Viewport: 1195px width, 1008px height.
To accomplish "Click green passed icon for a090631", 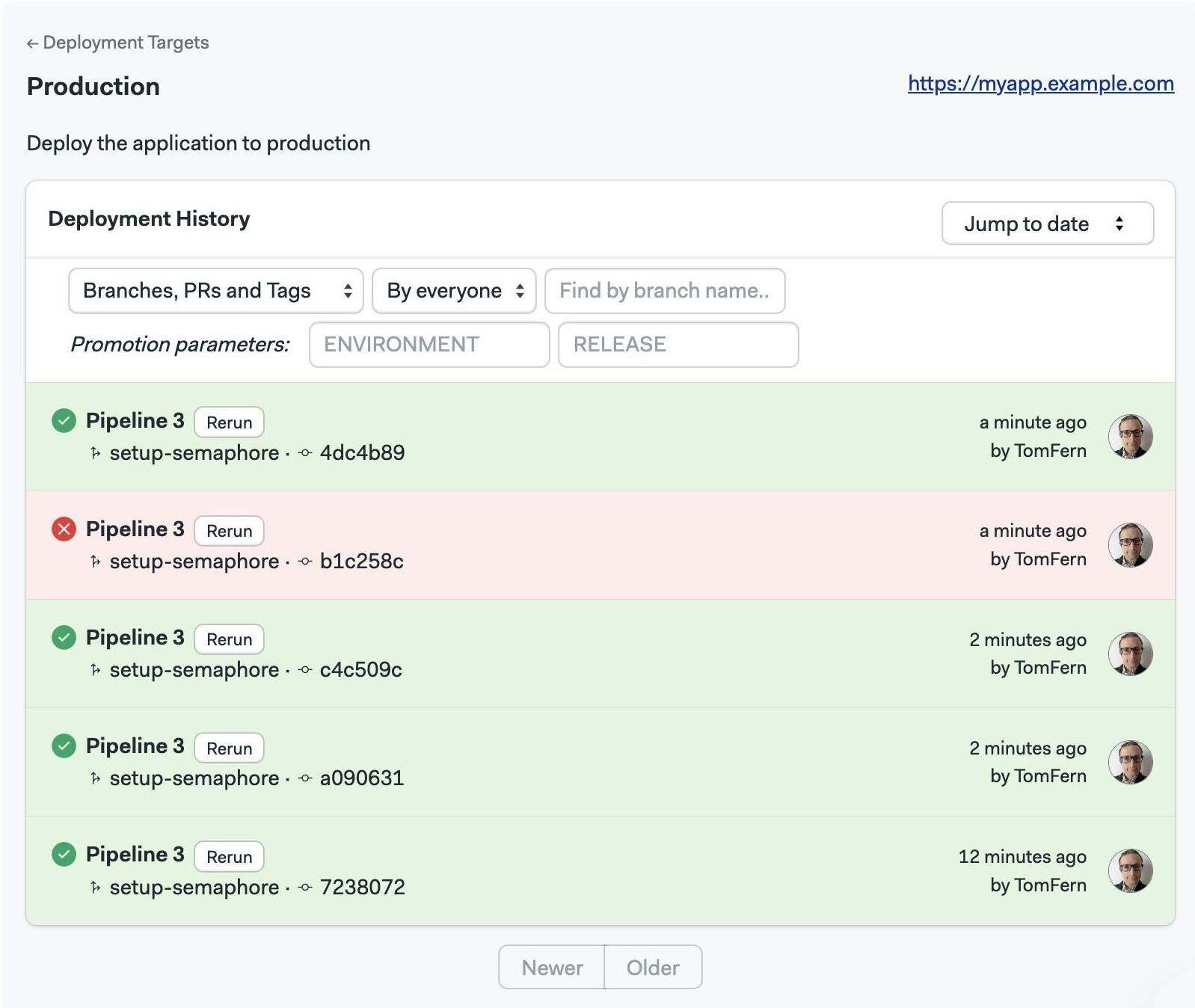I will 64,746.
